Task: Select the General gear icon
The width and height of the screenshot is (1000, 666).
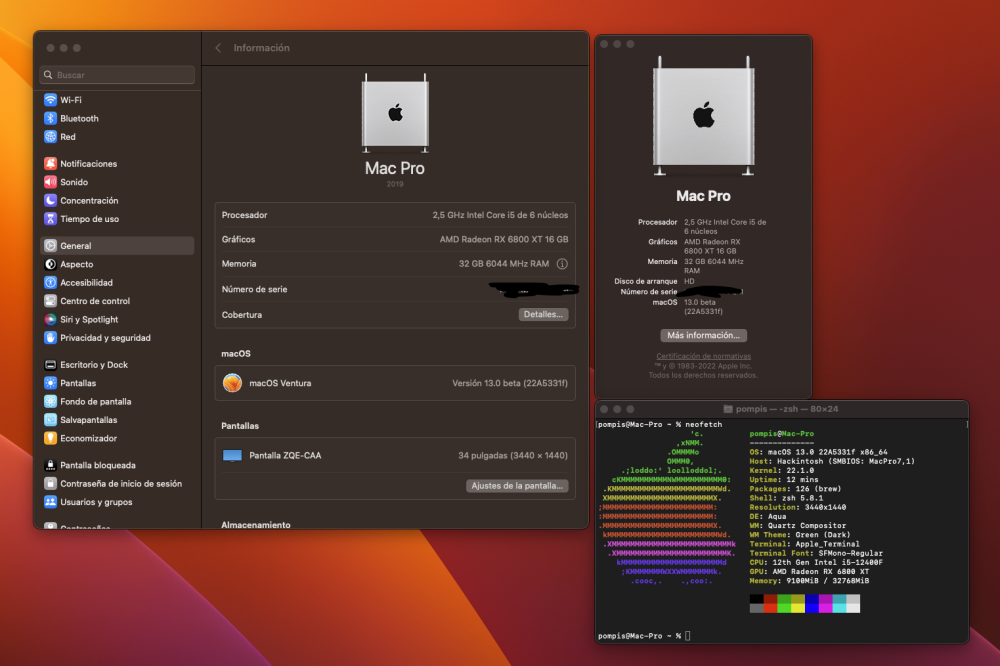Action: point(50,246)
